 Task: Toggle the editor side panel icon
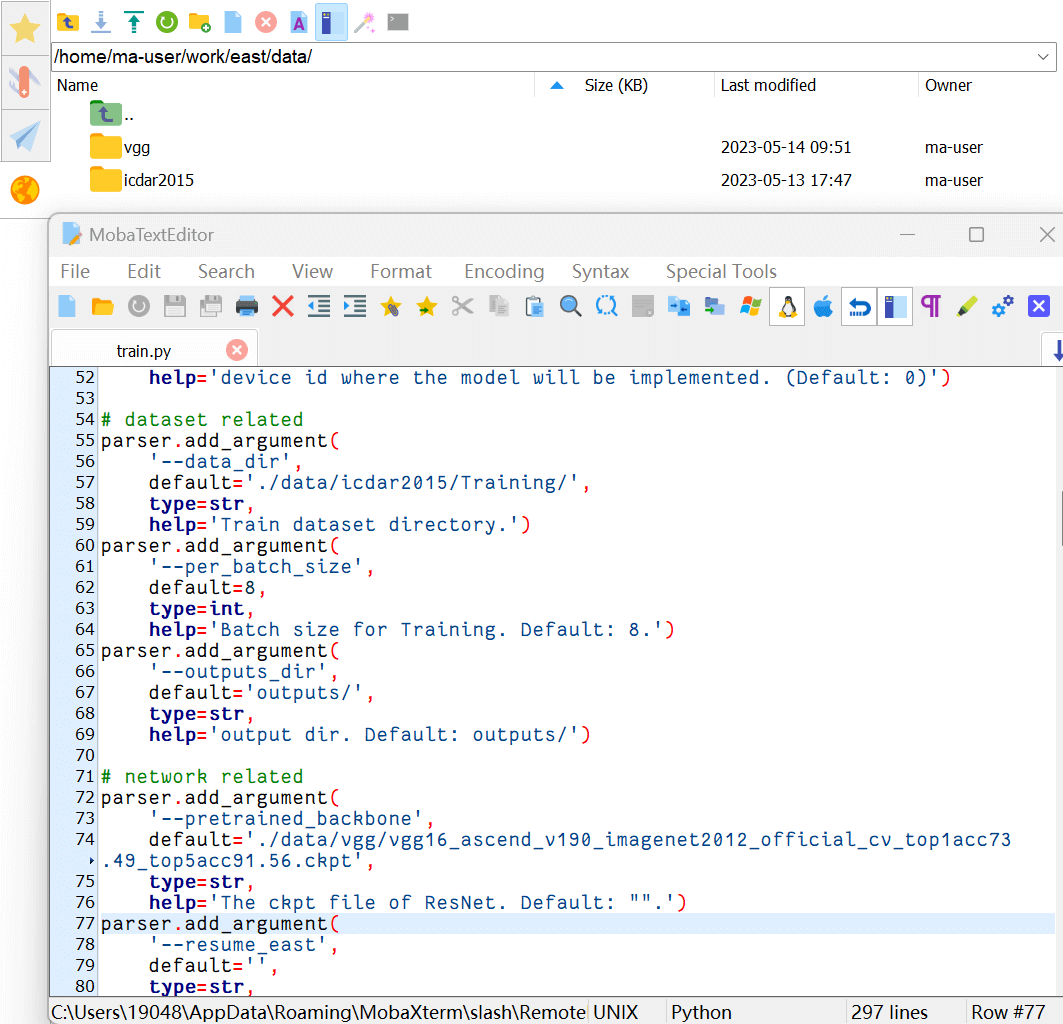coord(895,307)
